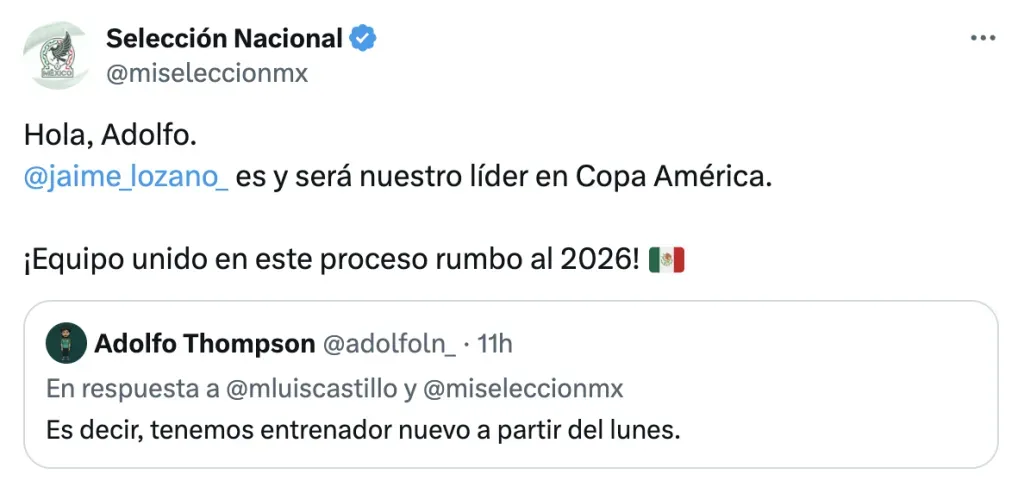The width and height of the screenshot is (1024, 493).
Task: Click Adolfo Thompson's small avatar
Action: [64, 344]
